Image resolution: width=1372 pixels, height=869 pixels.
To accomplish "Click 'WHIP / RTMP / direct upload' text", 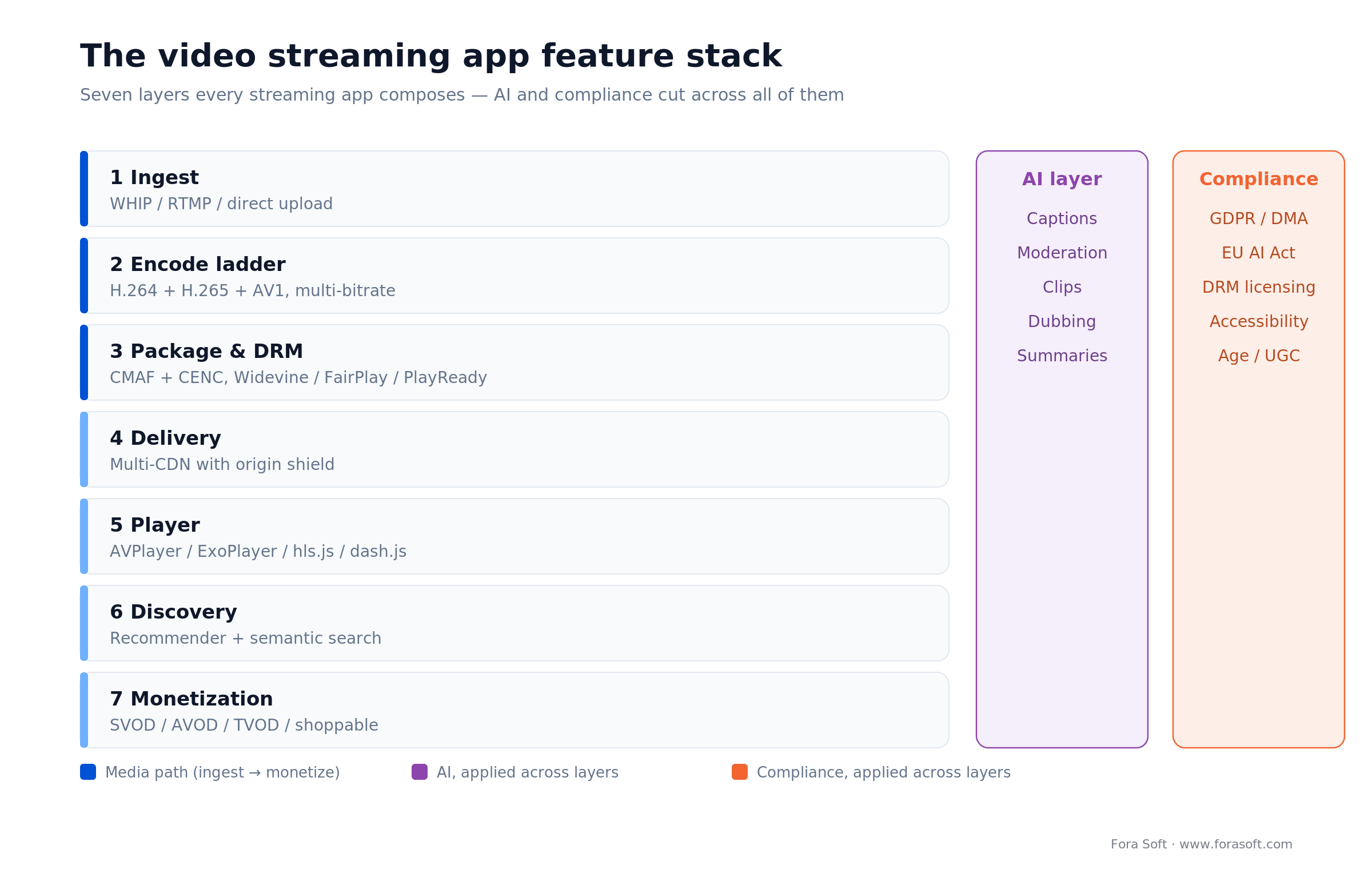I will [x=221, y=204].
